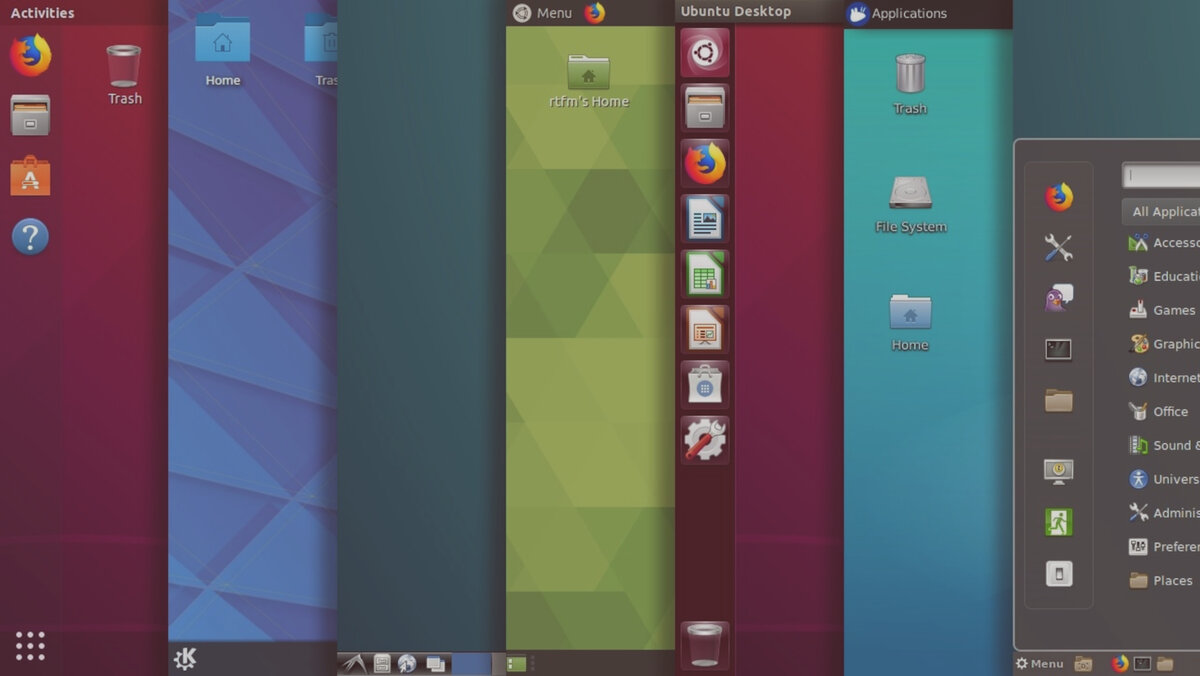Select Trash icon on Xfce desktop

[x=910, y=84]
